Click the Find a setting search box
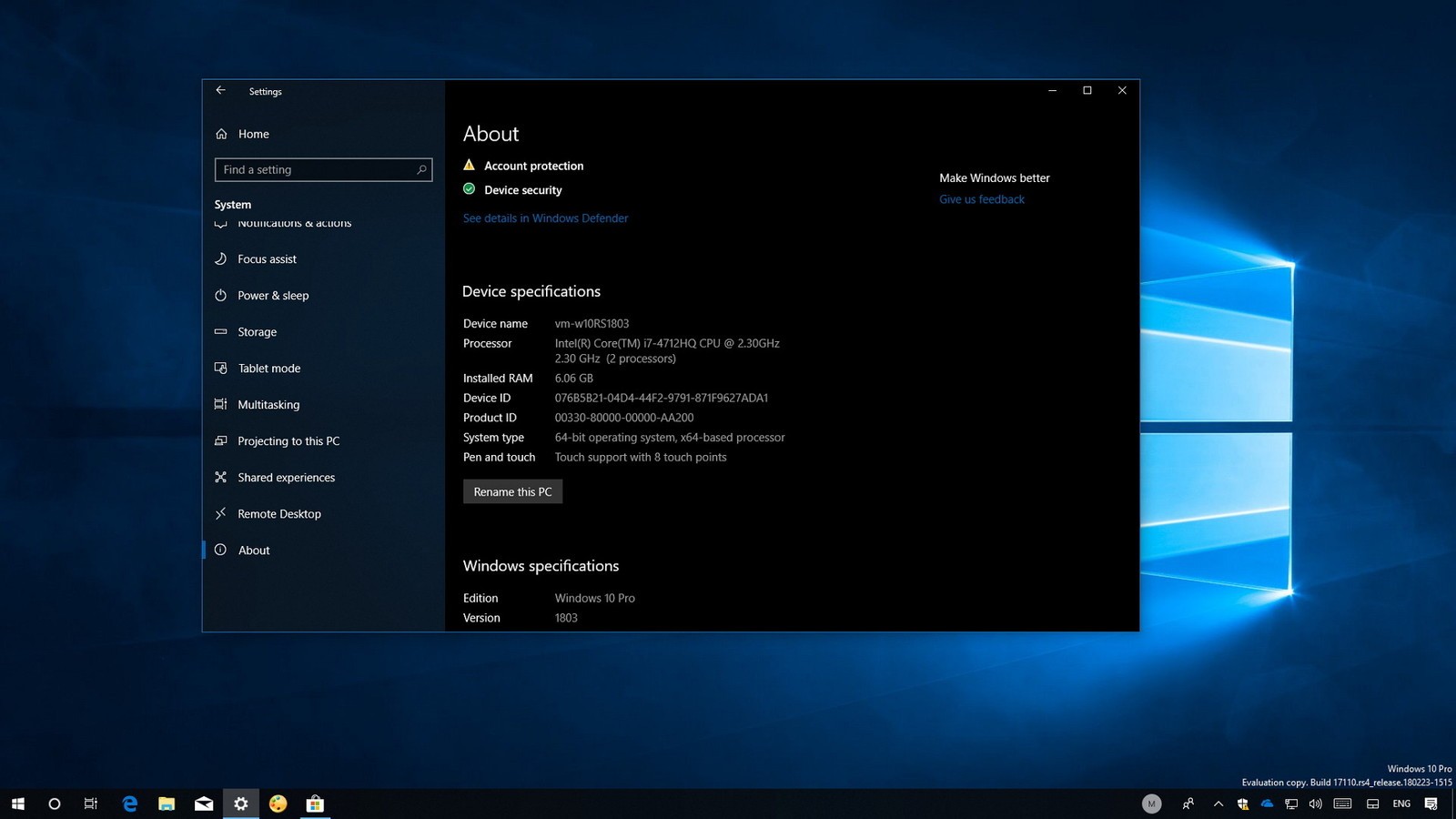Viewport: 1456px width, 819px height. click(323, 169)
